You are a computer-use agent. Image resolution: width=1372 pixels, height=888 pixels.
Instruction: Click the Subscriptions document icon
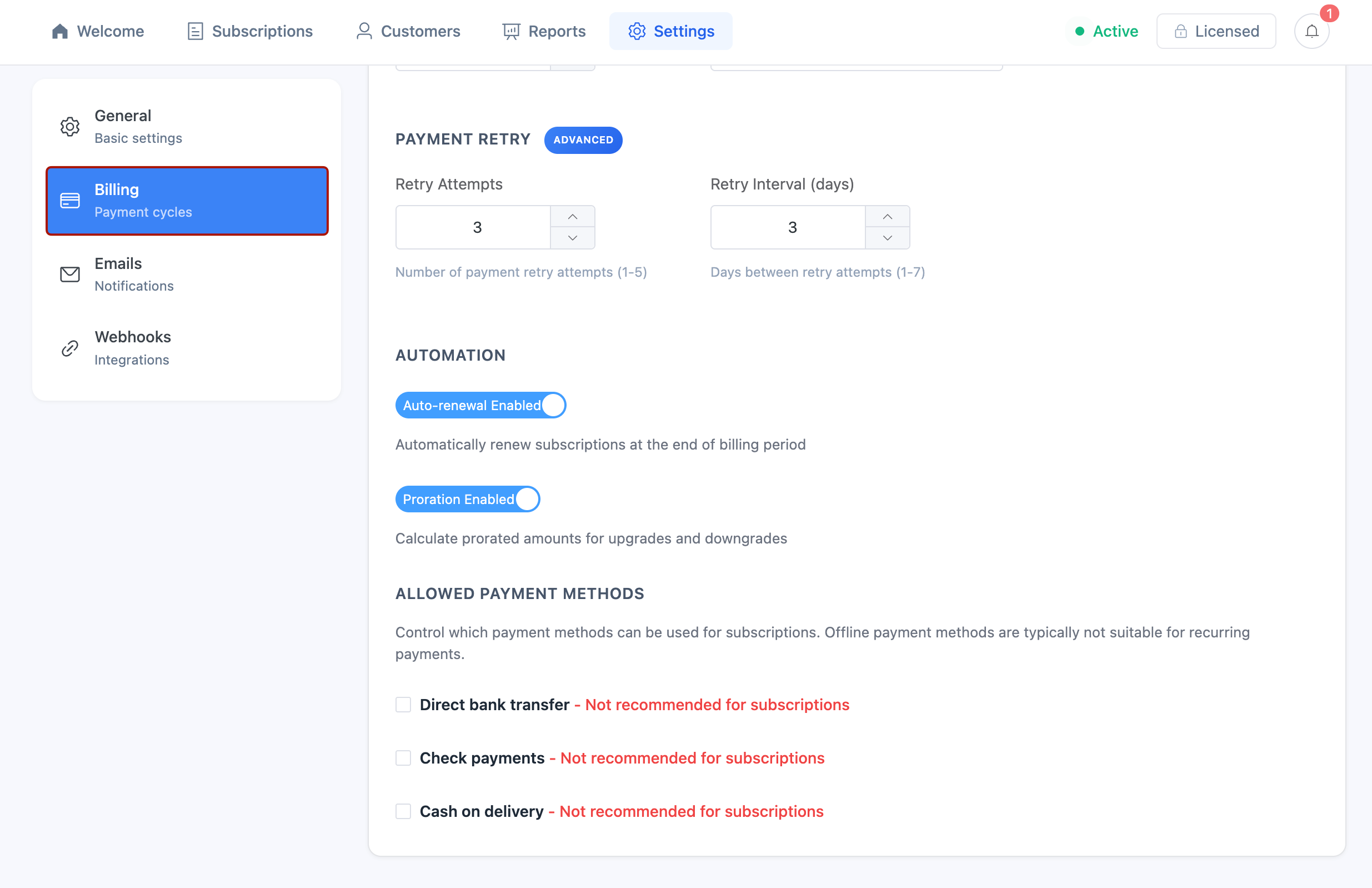pos(196,31)
